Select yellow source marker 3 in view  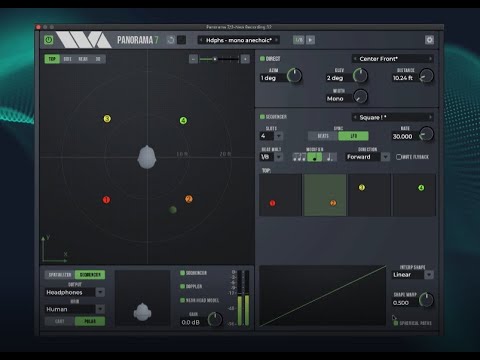[107, 119]
